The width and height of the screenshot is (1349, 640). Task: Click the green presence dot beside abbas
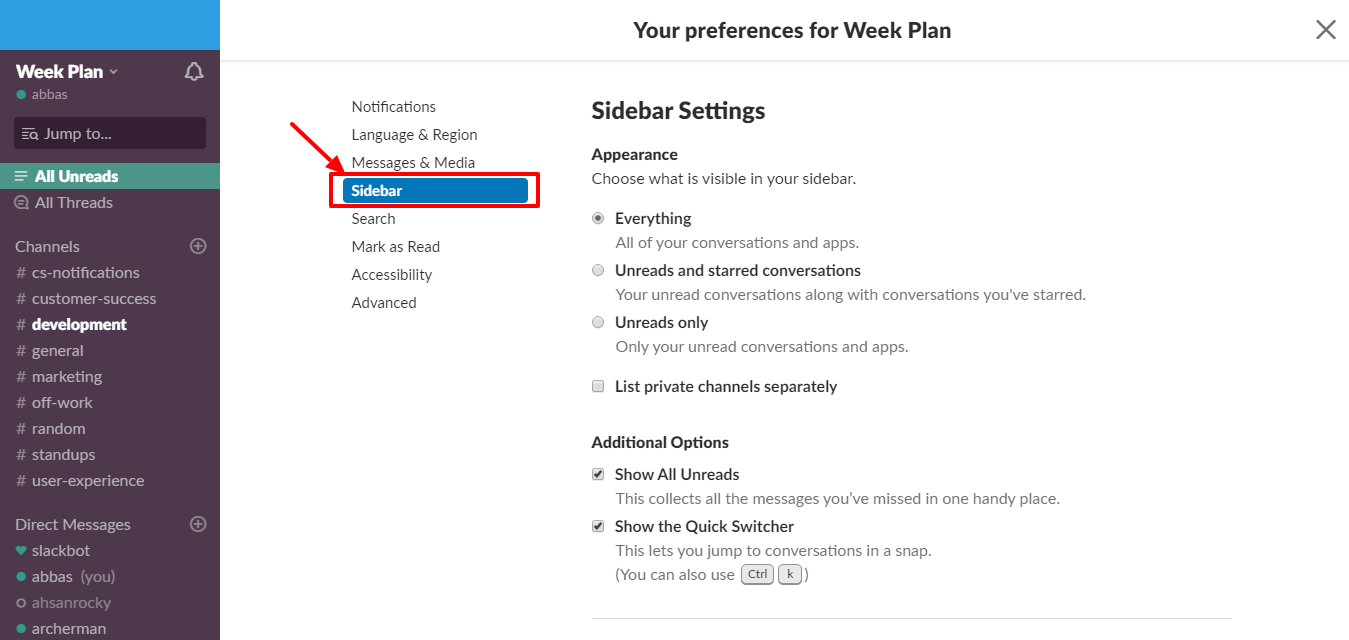pyautogui.click(x=22, y=96)
